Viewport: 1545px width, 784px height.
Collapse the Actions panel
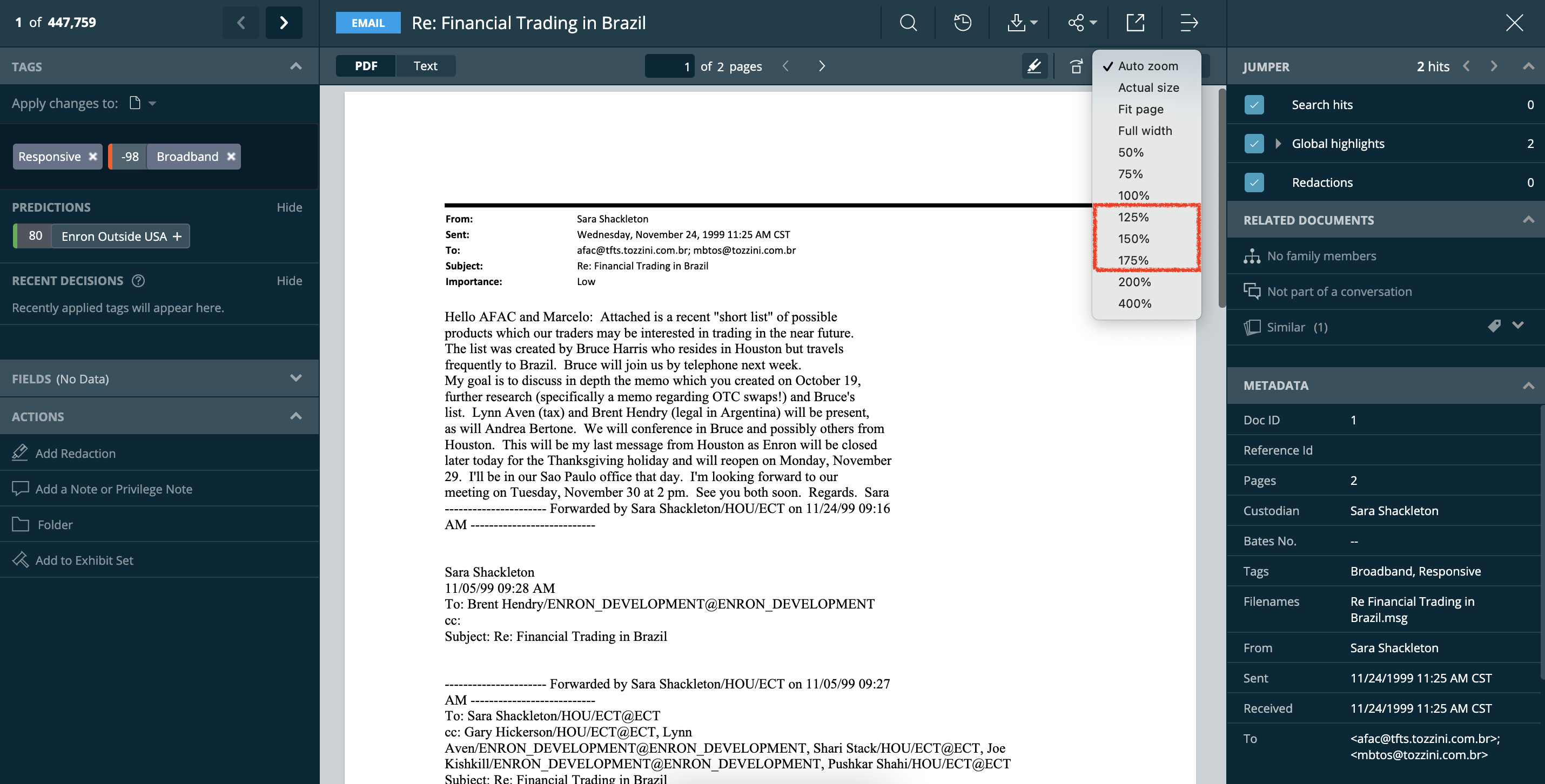click(295, 416)
